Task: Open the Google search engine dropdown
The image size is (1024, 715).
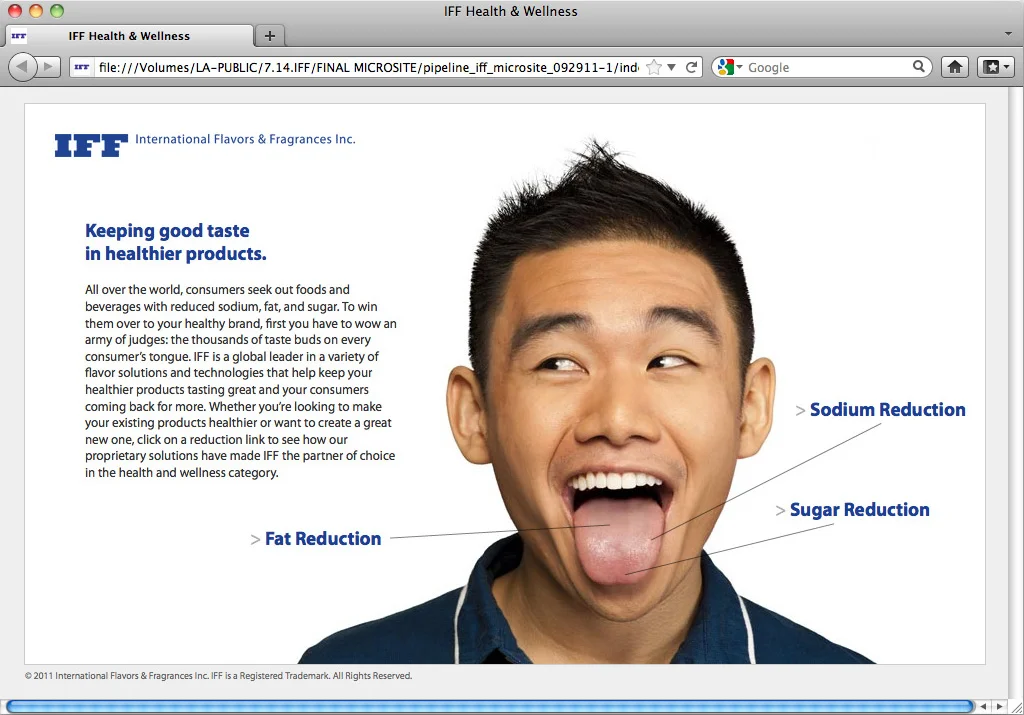Action: (x=730, y=67)
